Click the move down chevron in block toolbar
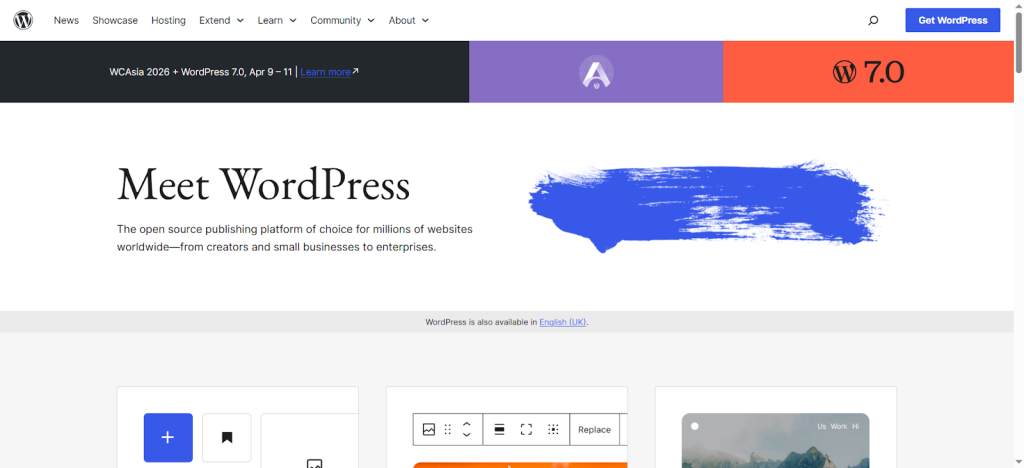Image resolution: width=1024 pixels, height=468 pixels. [x=466, y=435]
